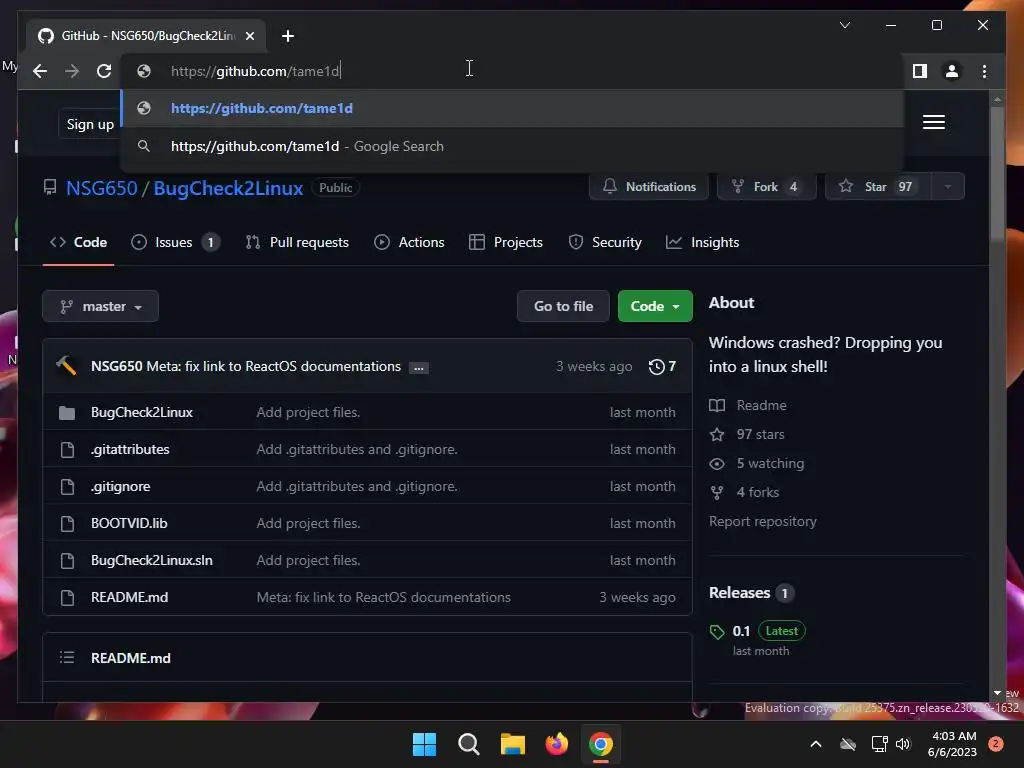Open taskbar Search icon
This screenshot has height=768, width=1024.
tap(468, 744)
